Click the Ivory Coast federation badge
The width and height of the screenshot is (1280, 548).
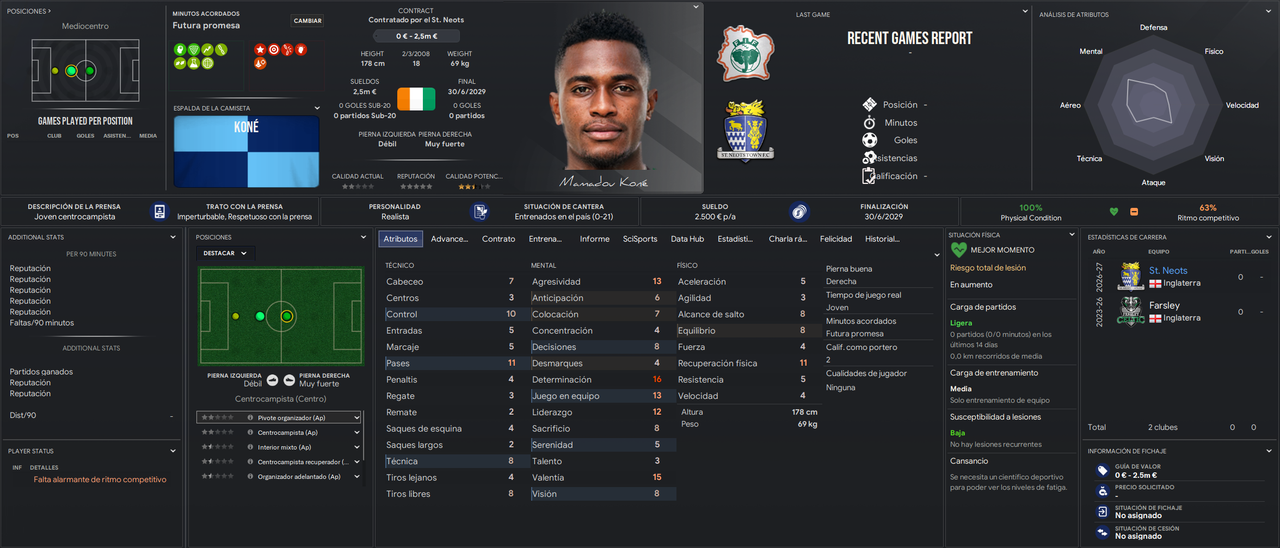click(x=745, y=53)
